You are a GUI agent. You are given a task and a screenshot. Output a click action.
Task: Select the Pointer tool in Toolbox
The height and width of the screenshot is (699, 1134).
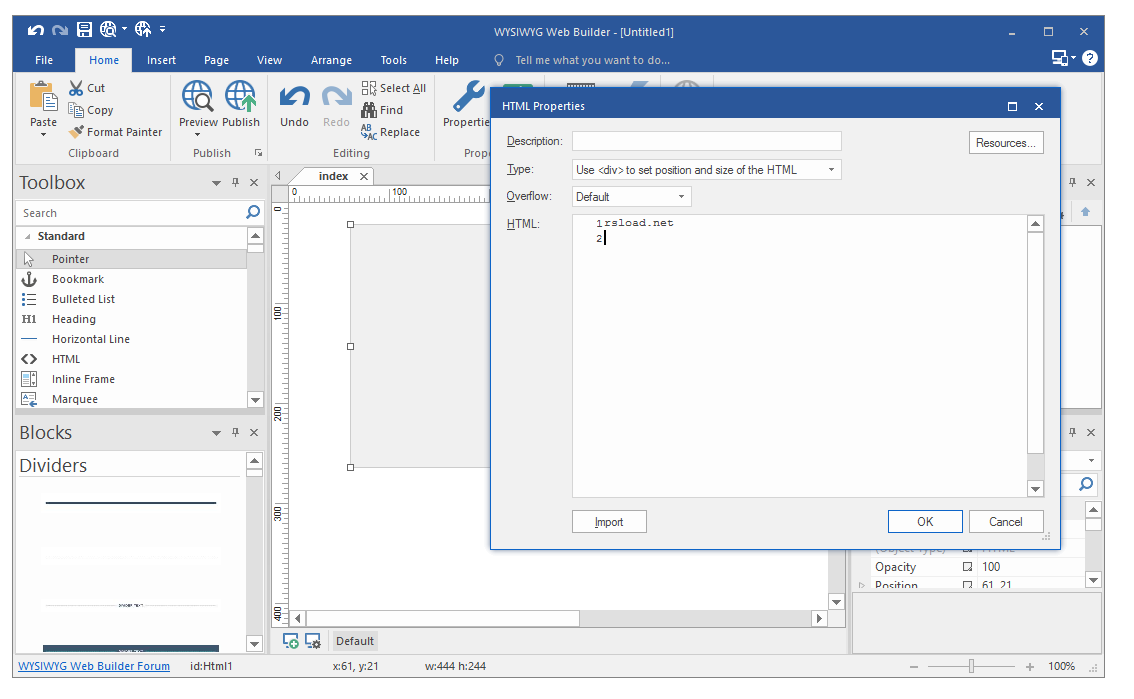point(131,259)
